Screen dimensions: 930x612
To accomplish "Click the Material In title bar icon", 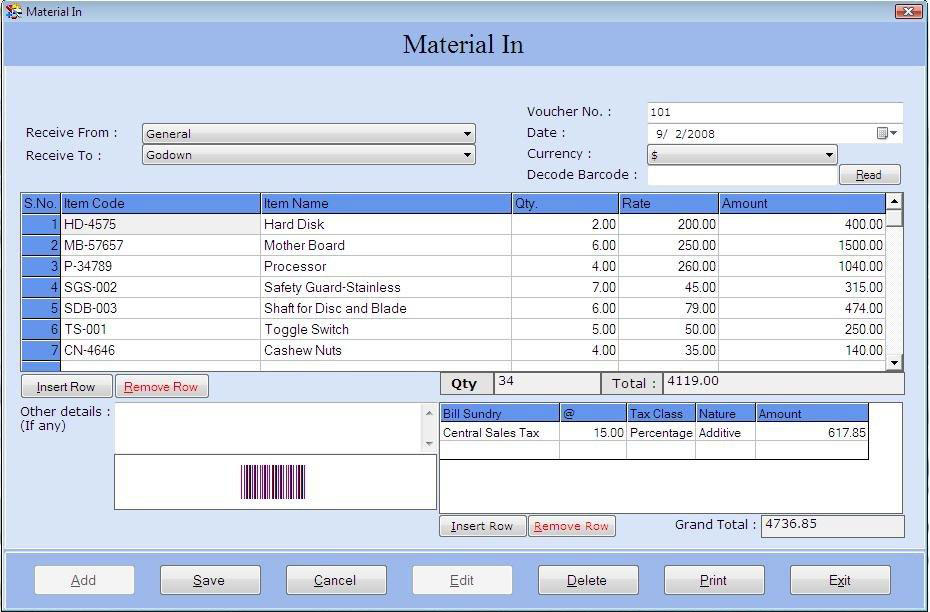I will 15,11.
